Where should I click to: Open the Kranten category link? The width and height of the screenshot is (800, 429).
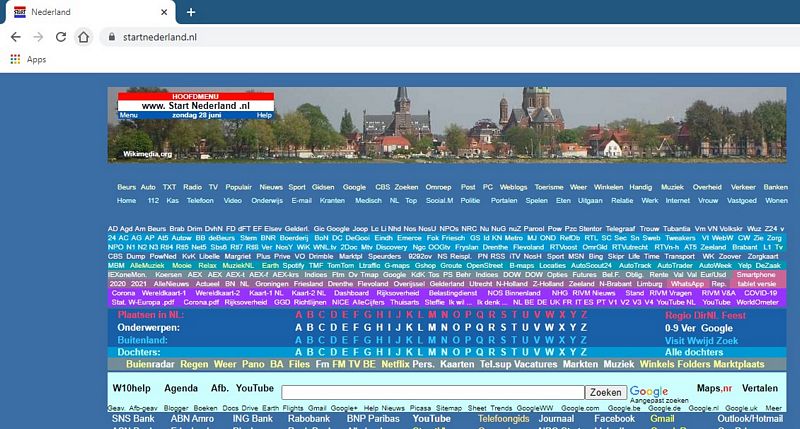pos(332,200)
